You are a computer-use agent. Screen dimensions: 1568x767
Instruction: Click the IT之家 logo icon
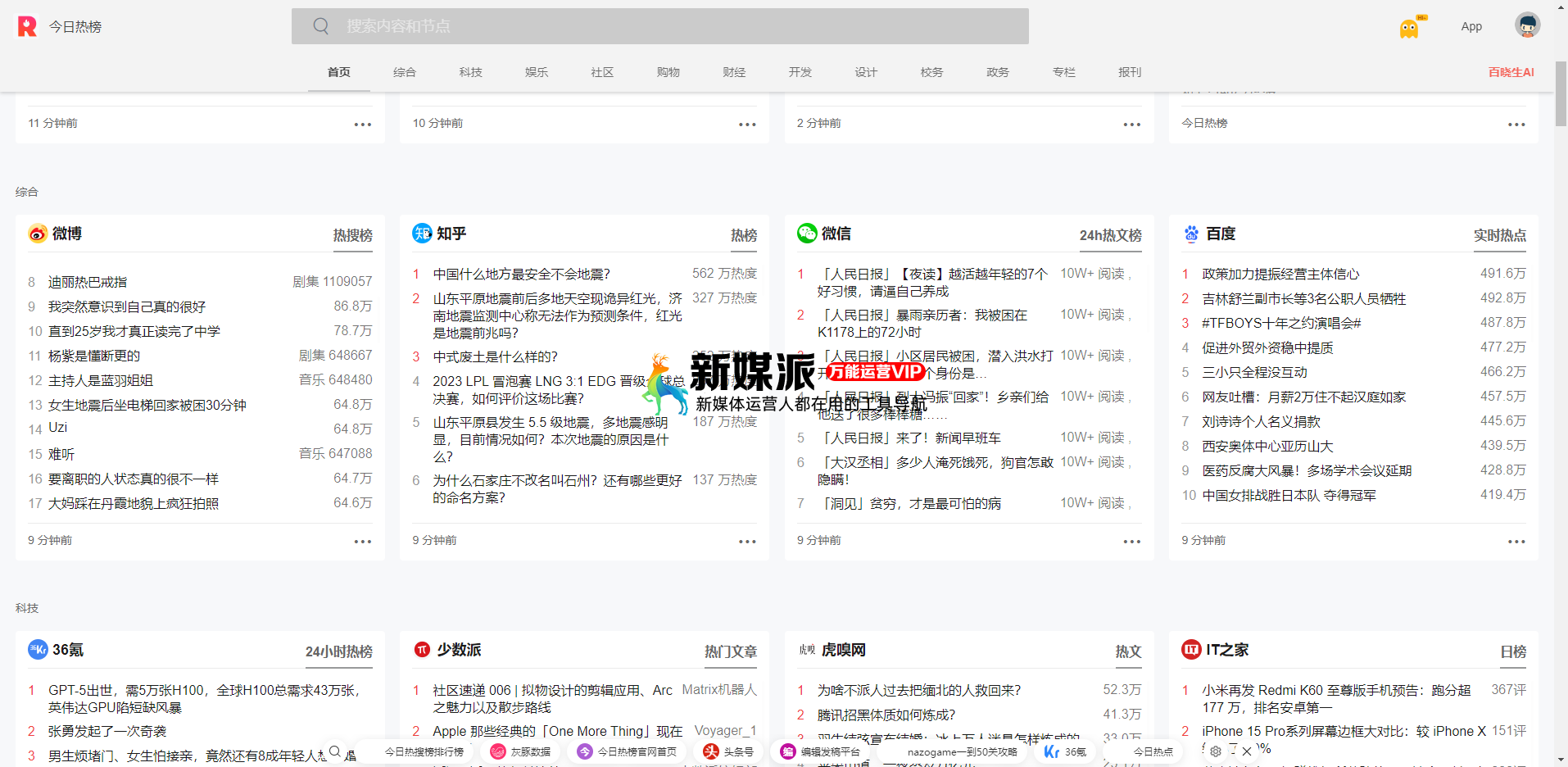point(1191,650)
